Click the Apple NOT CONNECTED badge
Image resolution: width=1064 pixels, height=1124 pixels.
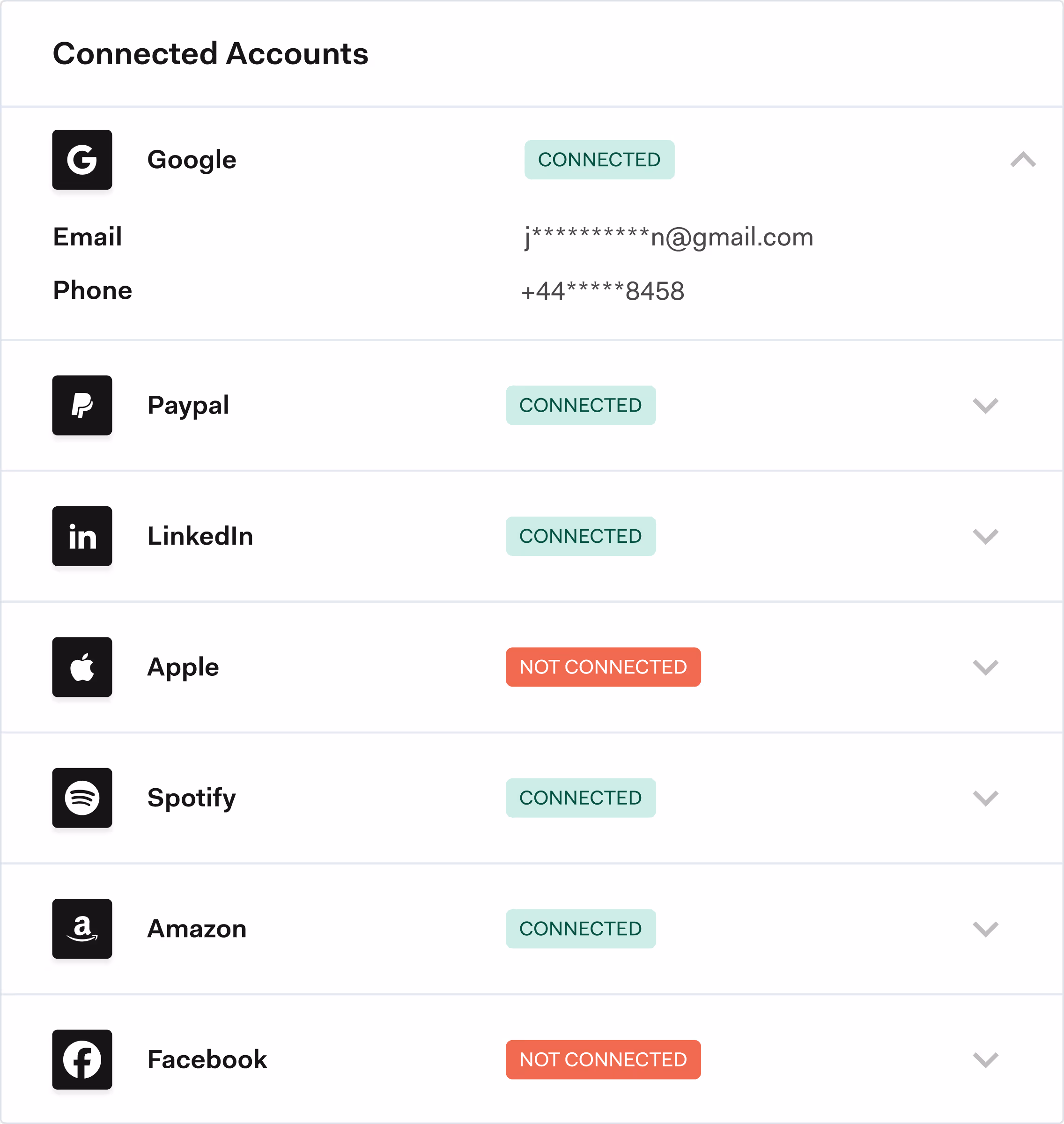pyautogui.click(x=603, y=667)
